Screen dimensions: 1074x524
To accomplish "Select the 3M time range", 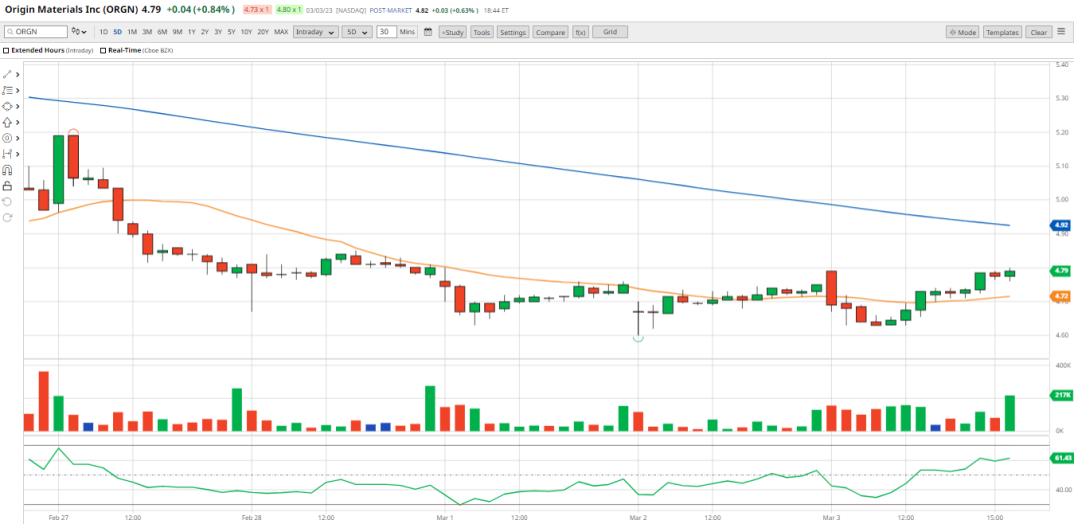I will [147, 32].
